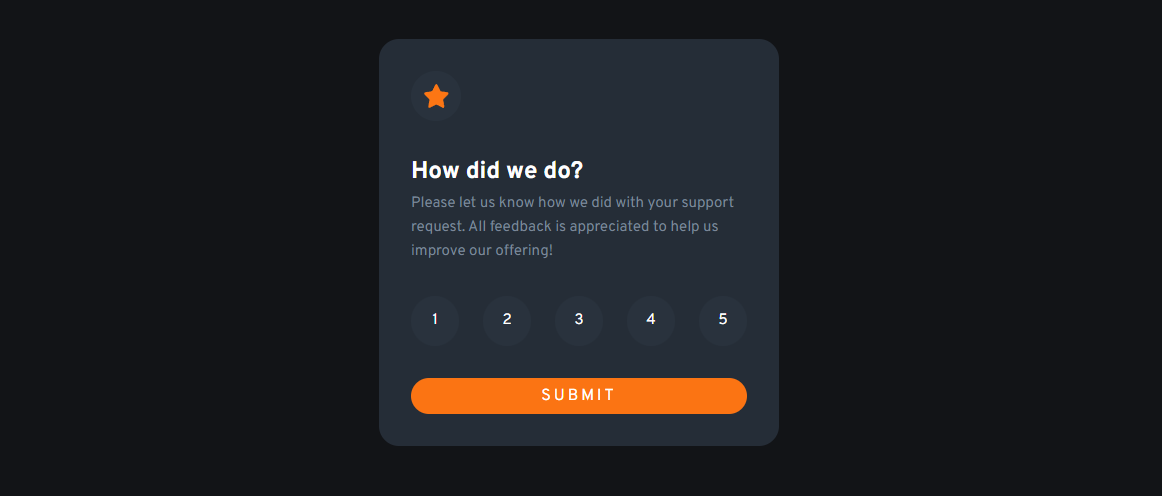Pick rating number 3
1162x496 pixels.
[x=579, y=320]
